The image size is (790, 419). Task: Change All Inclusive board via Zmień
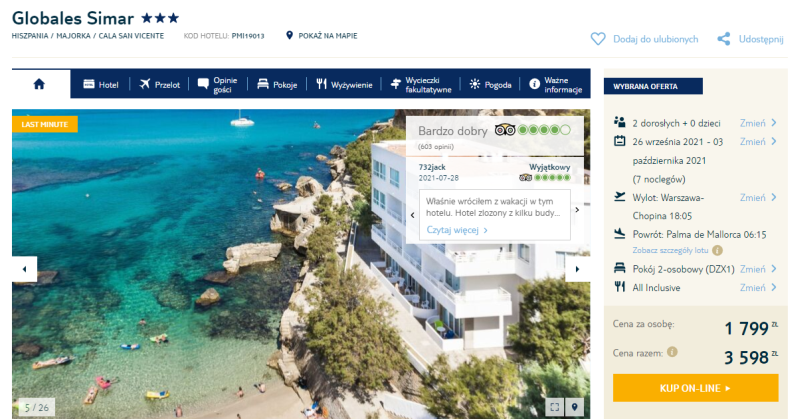pyautogui.click(x=758, y=288)
